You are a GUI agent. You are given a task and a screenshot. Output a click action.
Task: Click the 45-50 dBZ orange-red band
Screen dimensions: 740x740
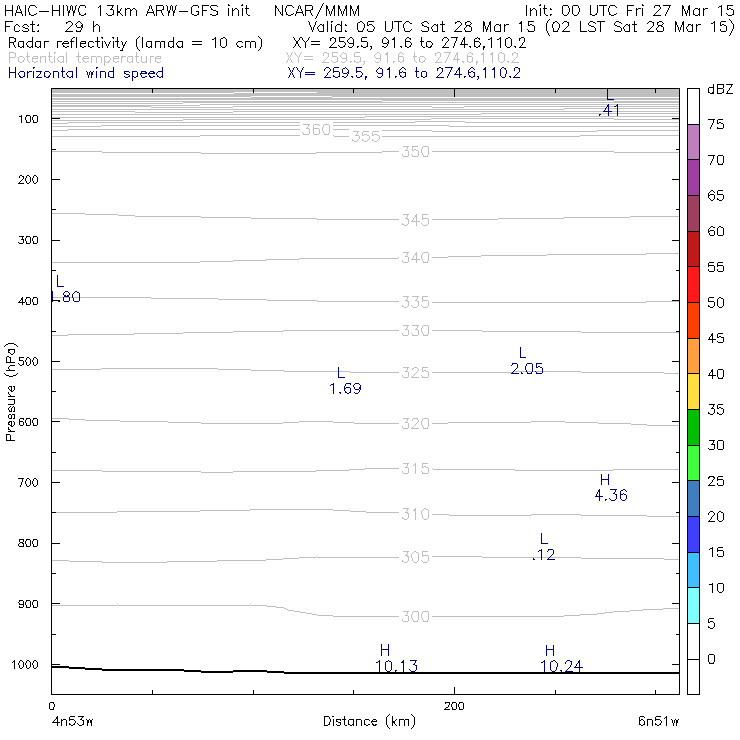pyautogui.click(x=693, y=320)
